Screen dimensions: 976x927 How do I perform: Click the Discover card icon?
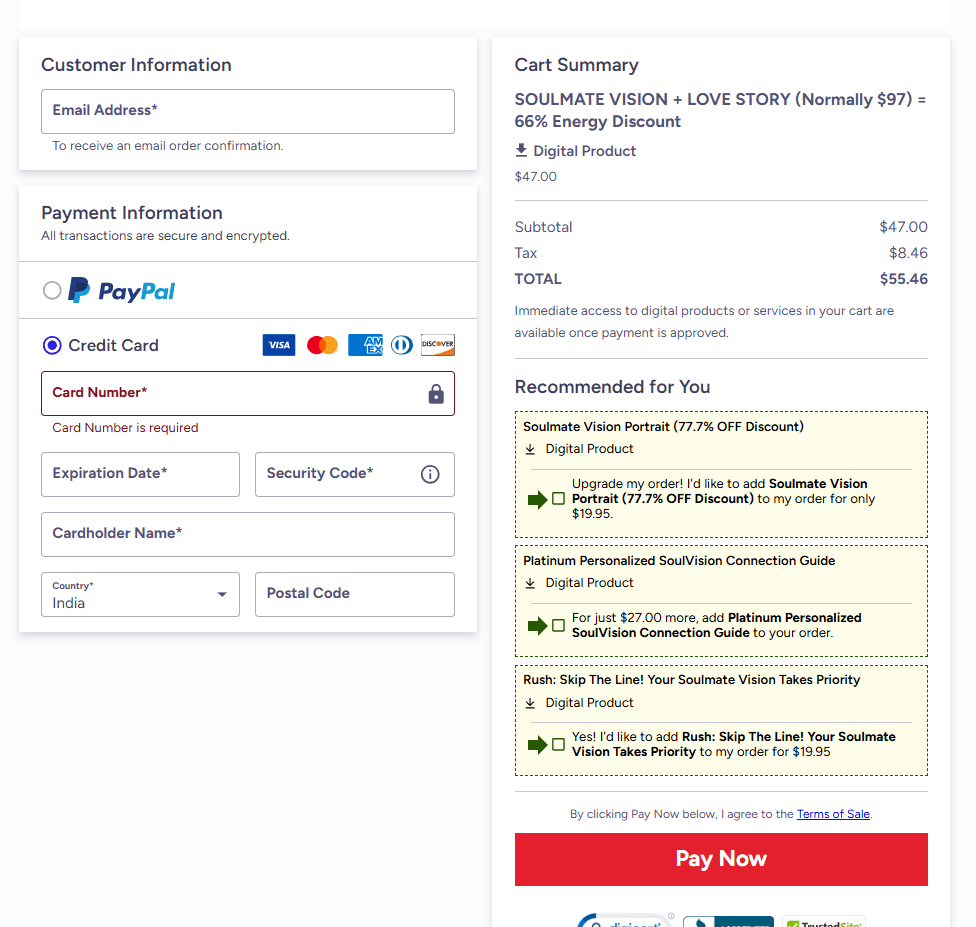[438, 345]
